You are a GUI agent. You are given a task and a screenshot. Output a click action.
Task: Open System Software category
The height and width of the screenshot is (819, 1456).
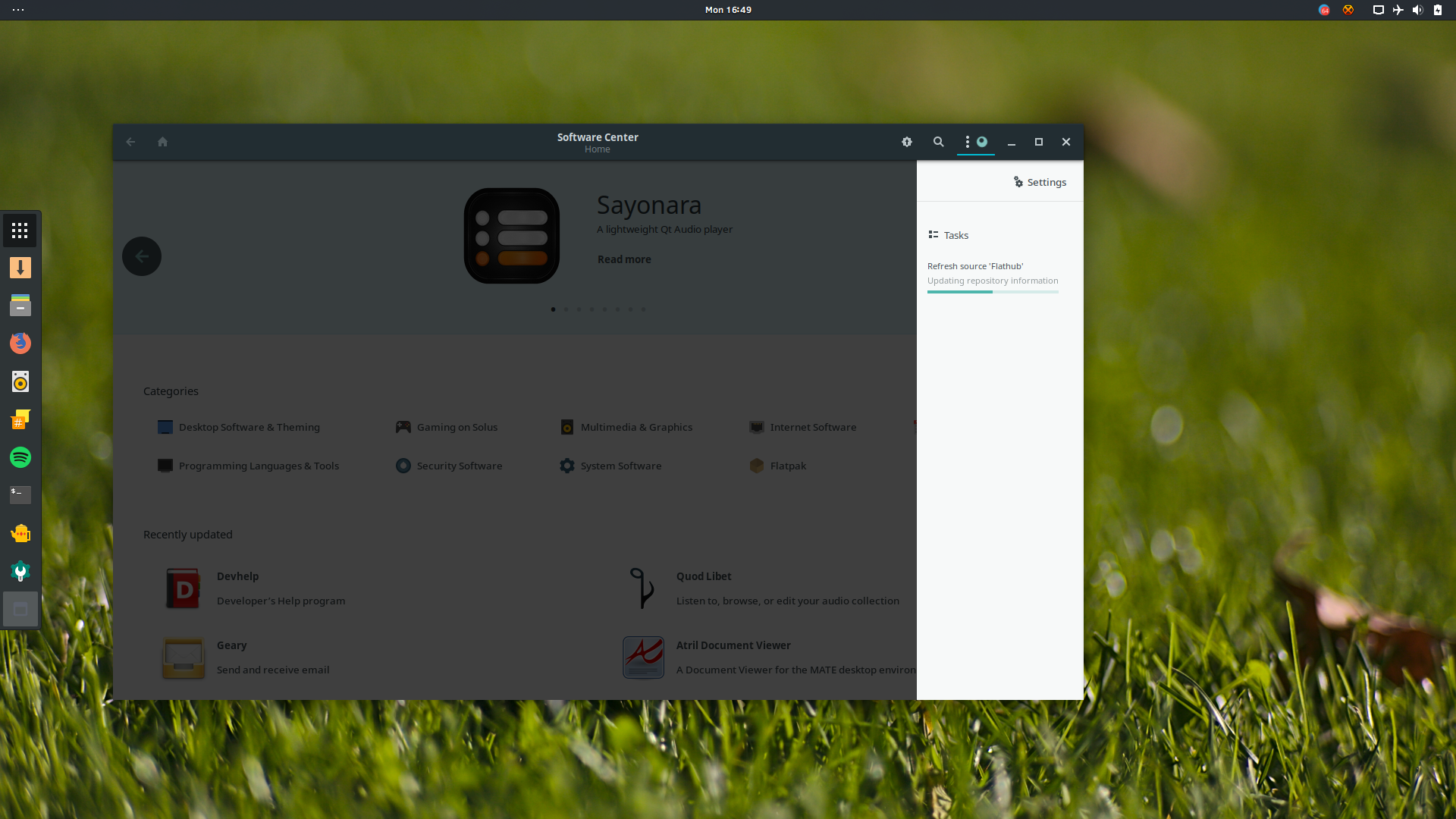[x=610, y=466]
